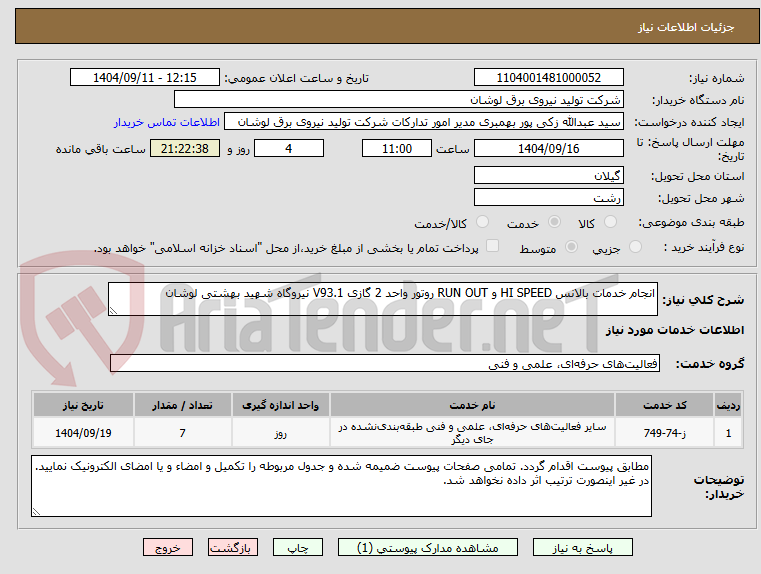Click the general need description textarea
Screen dimensions: 761x574
pos(382,299)
